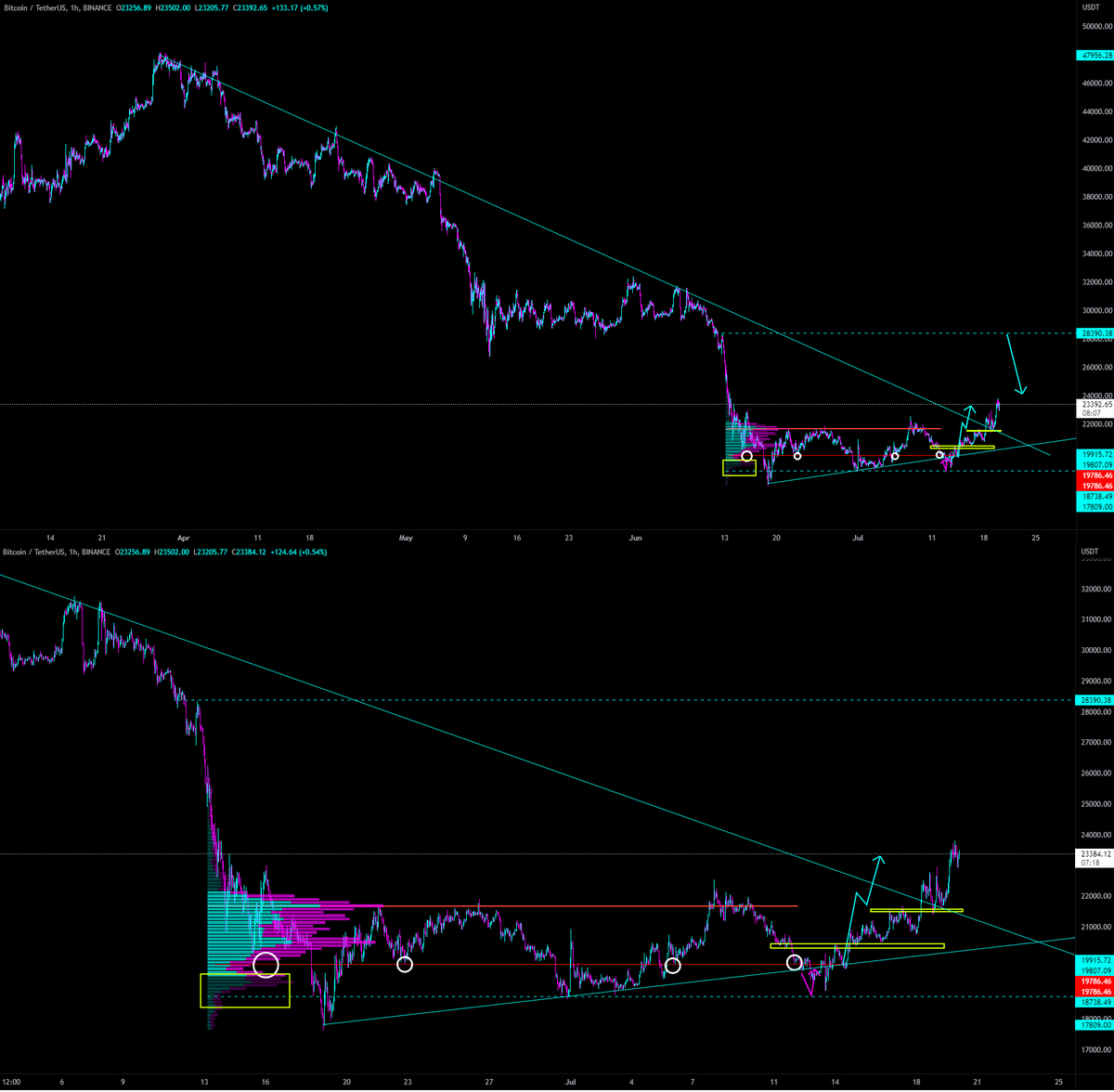Select the Jun label on upper time axis
The image size is (1114, 1092).
(x=636, y=538)
